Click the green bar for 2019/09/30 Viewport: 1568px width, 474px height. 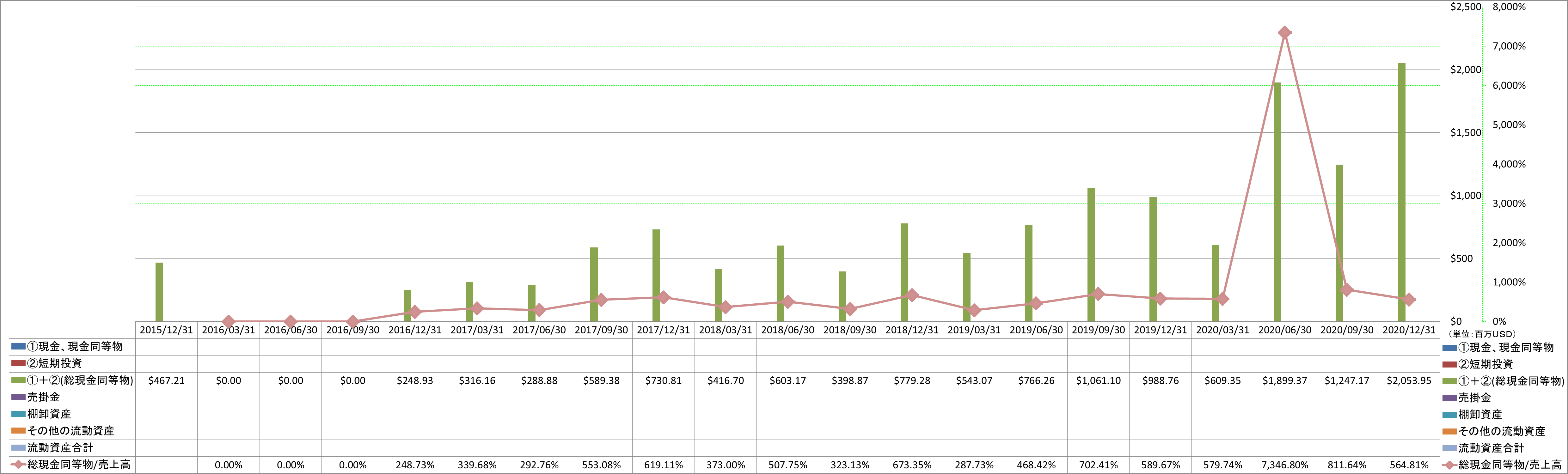tap(1091, 255)
